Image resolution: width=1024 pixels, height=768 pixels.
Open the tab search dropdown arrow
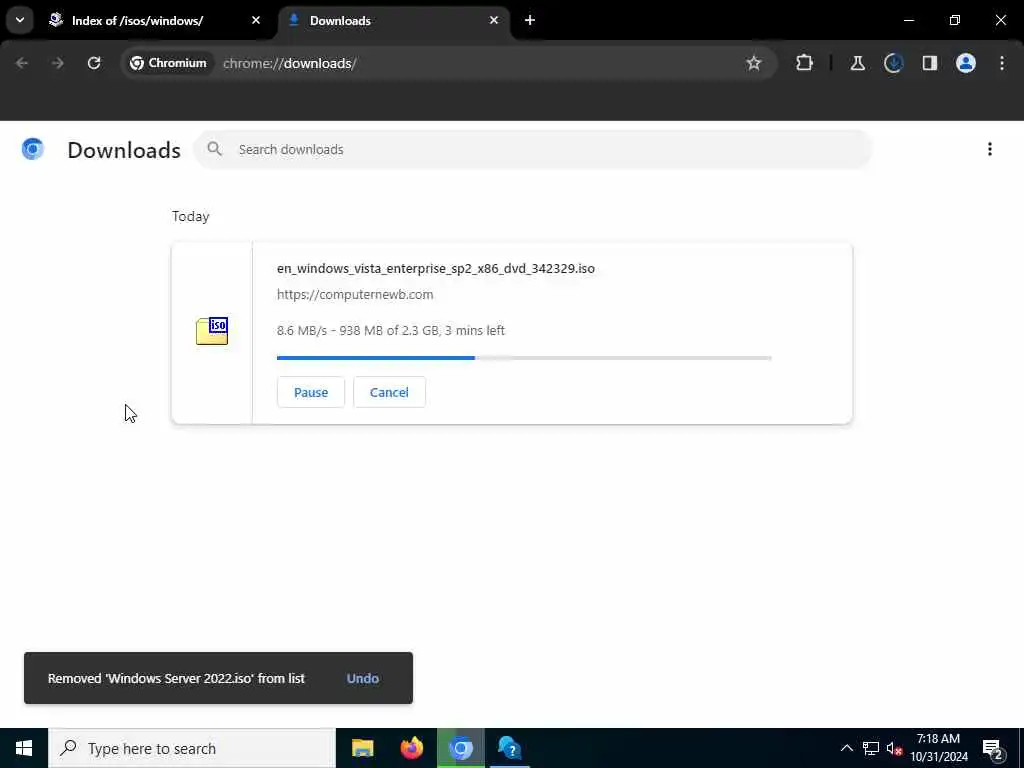pyautogui.click(x=20, y=20)
